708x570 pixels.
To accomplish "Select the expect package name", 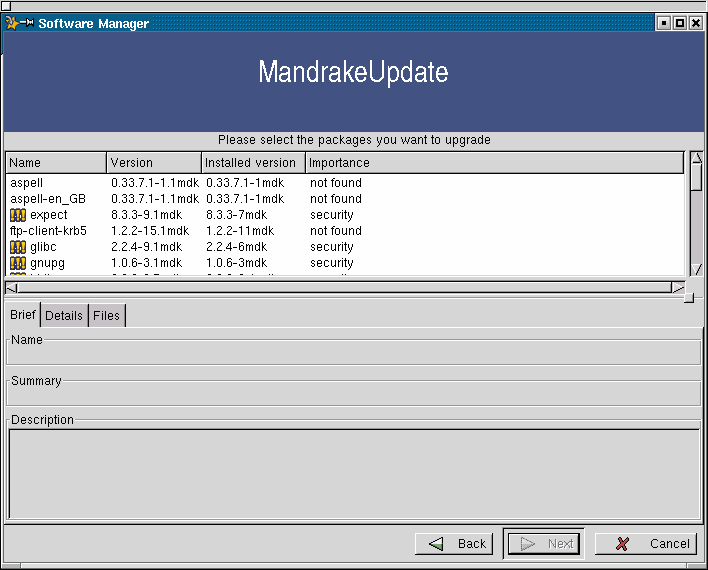I will (x=49, y=215).
